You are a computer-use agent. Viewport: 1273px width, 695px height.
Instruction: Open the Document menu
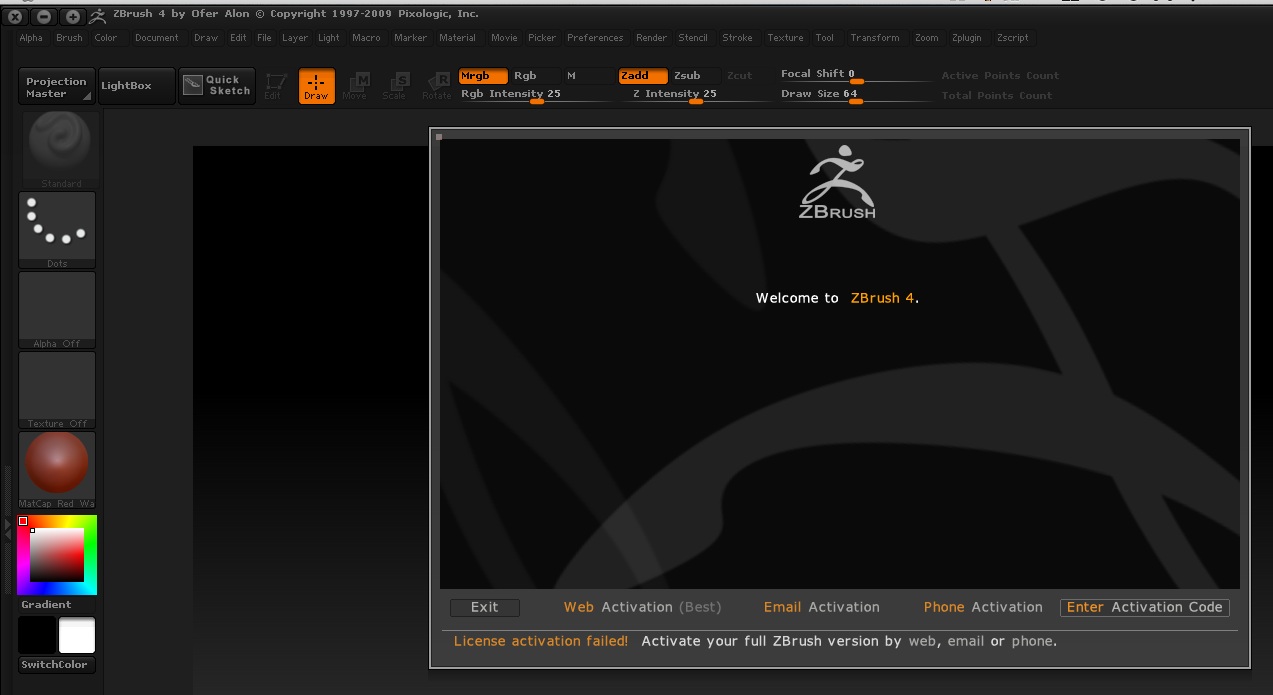[157, 38]
